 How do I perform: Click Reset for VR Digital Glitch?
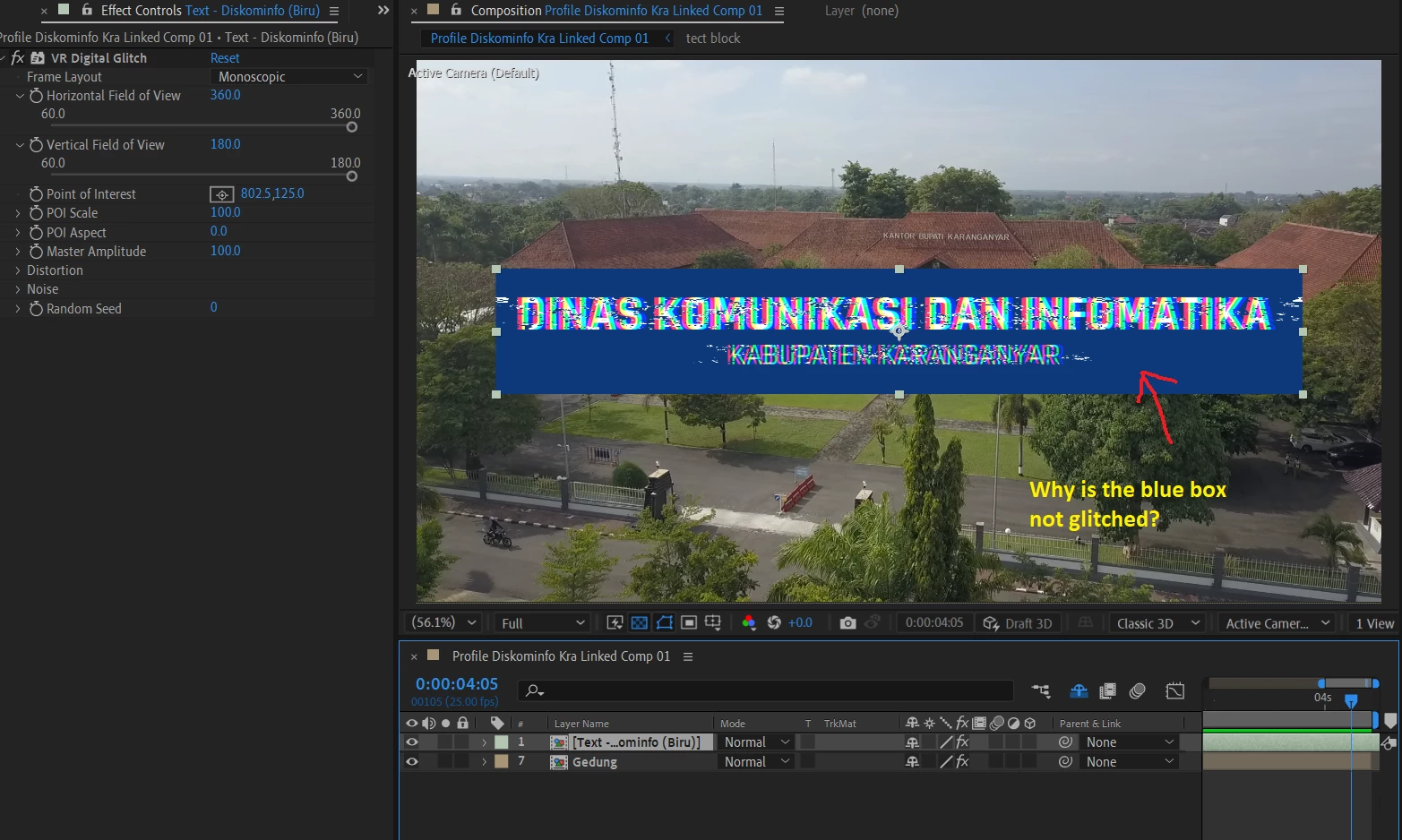pyautogui.click(x=225, y=58)
